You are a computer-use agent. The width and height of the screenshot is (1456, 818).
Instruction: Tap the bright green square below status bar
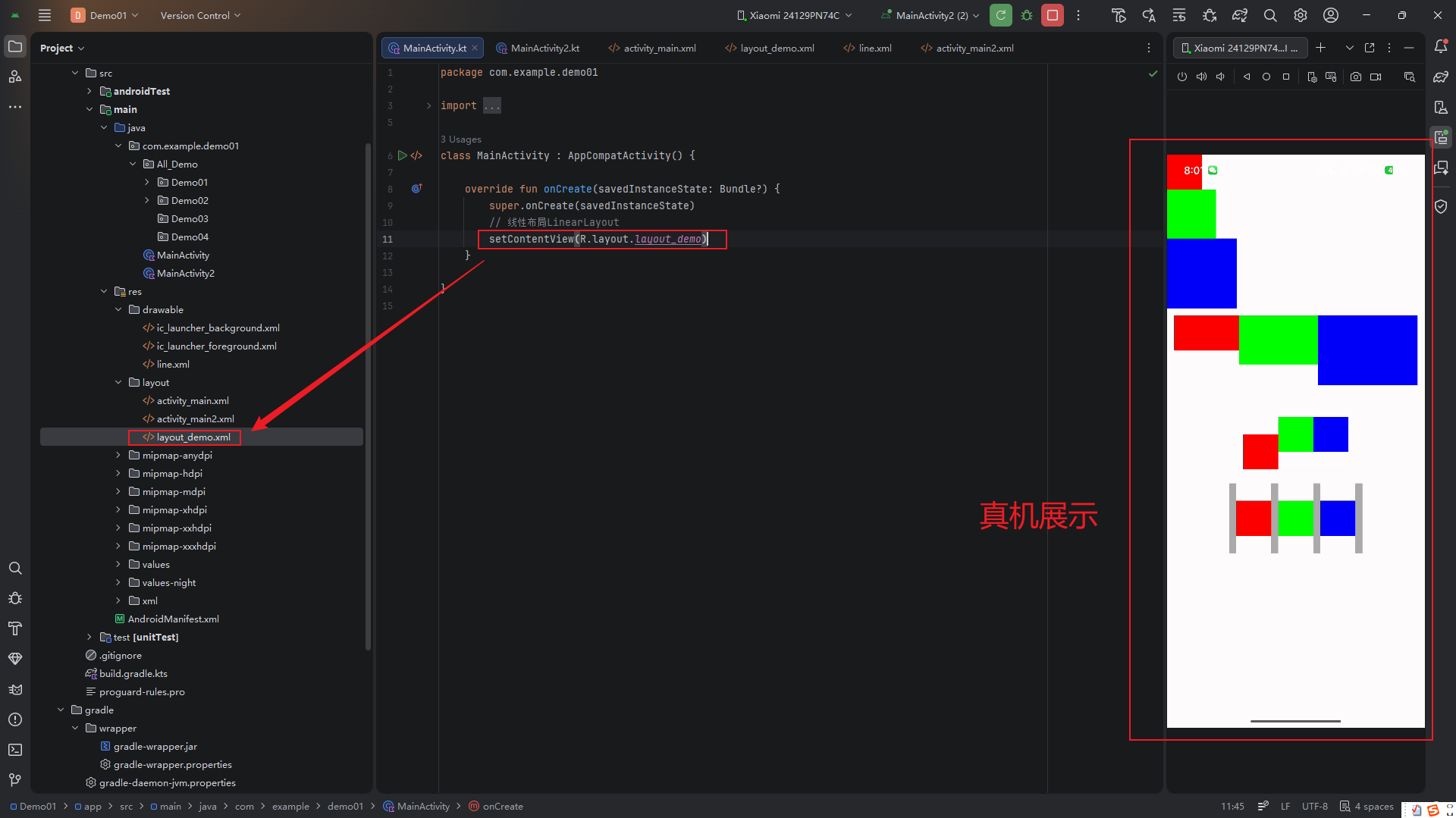[x=1191, y=215]
